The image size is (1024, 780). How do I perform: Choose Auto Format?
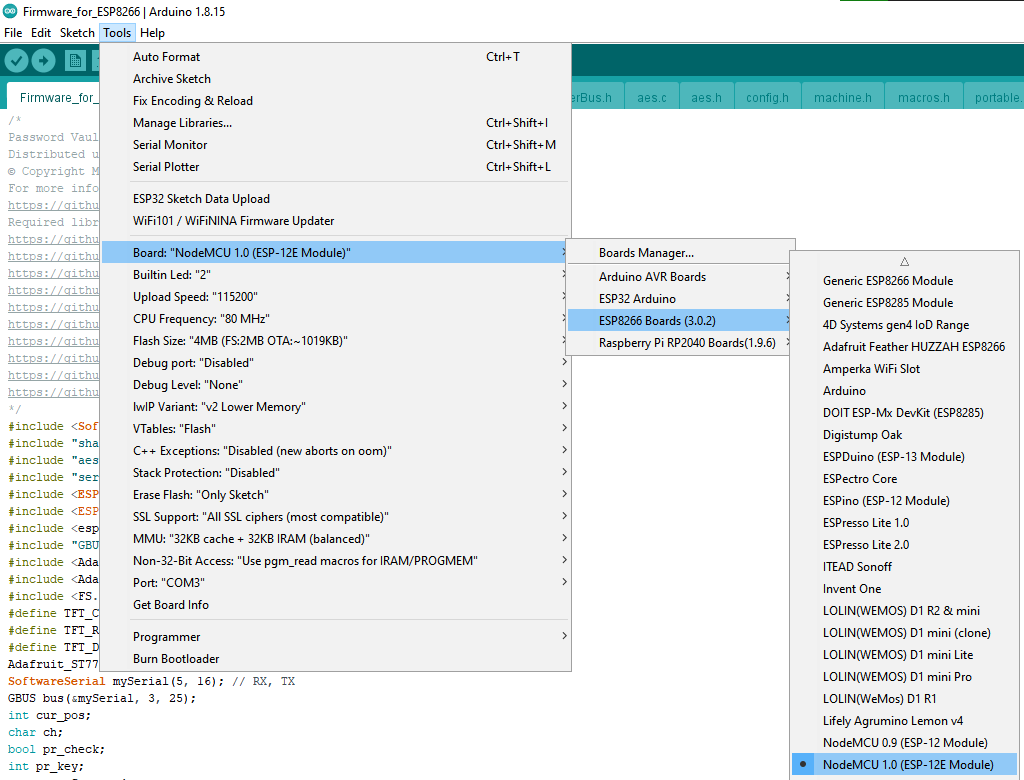(x=336, y=57)
